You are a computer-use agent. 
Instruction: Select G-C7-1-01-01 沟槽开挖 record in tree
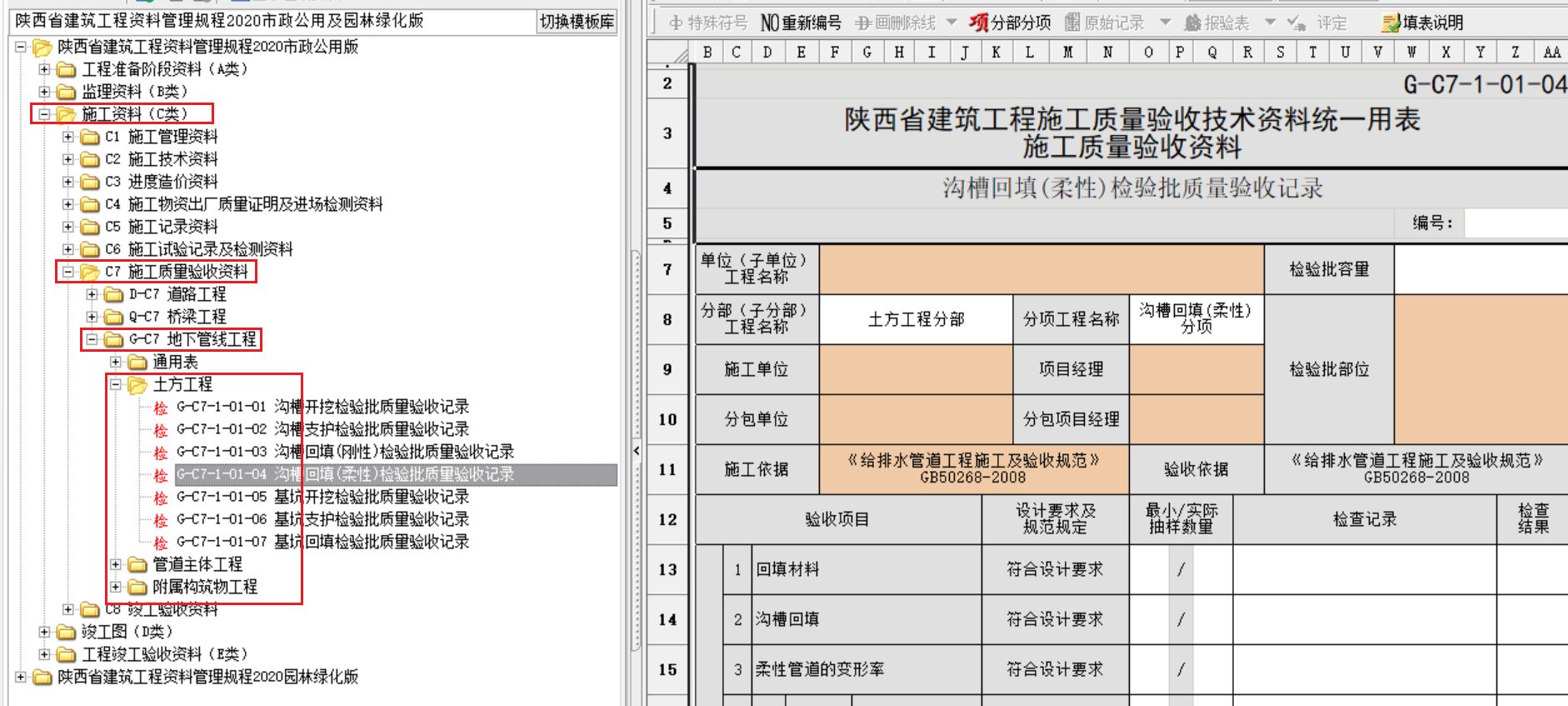click(322, 407)
